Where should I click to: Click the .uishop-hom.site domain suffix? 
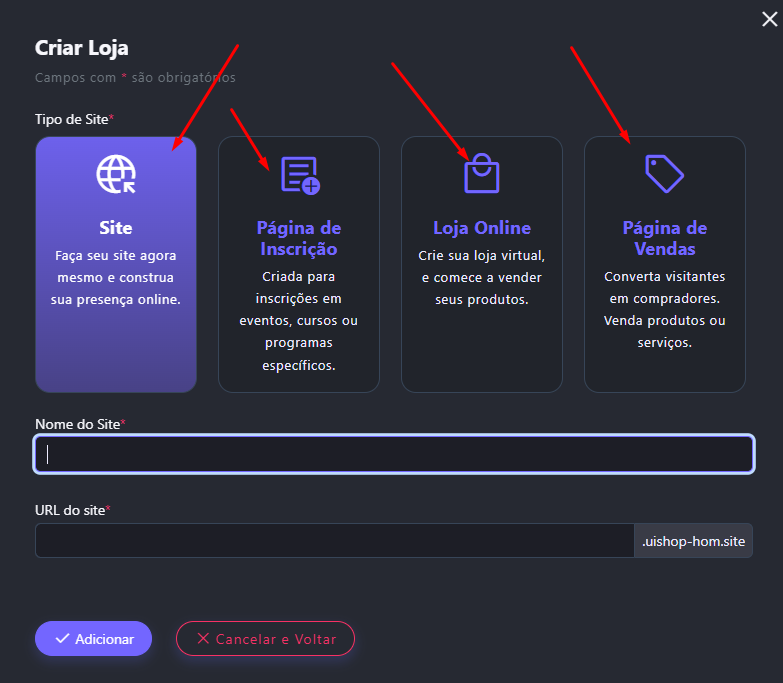point(693,541)
